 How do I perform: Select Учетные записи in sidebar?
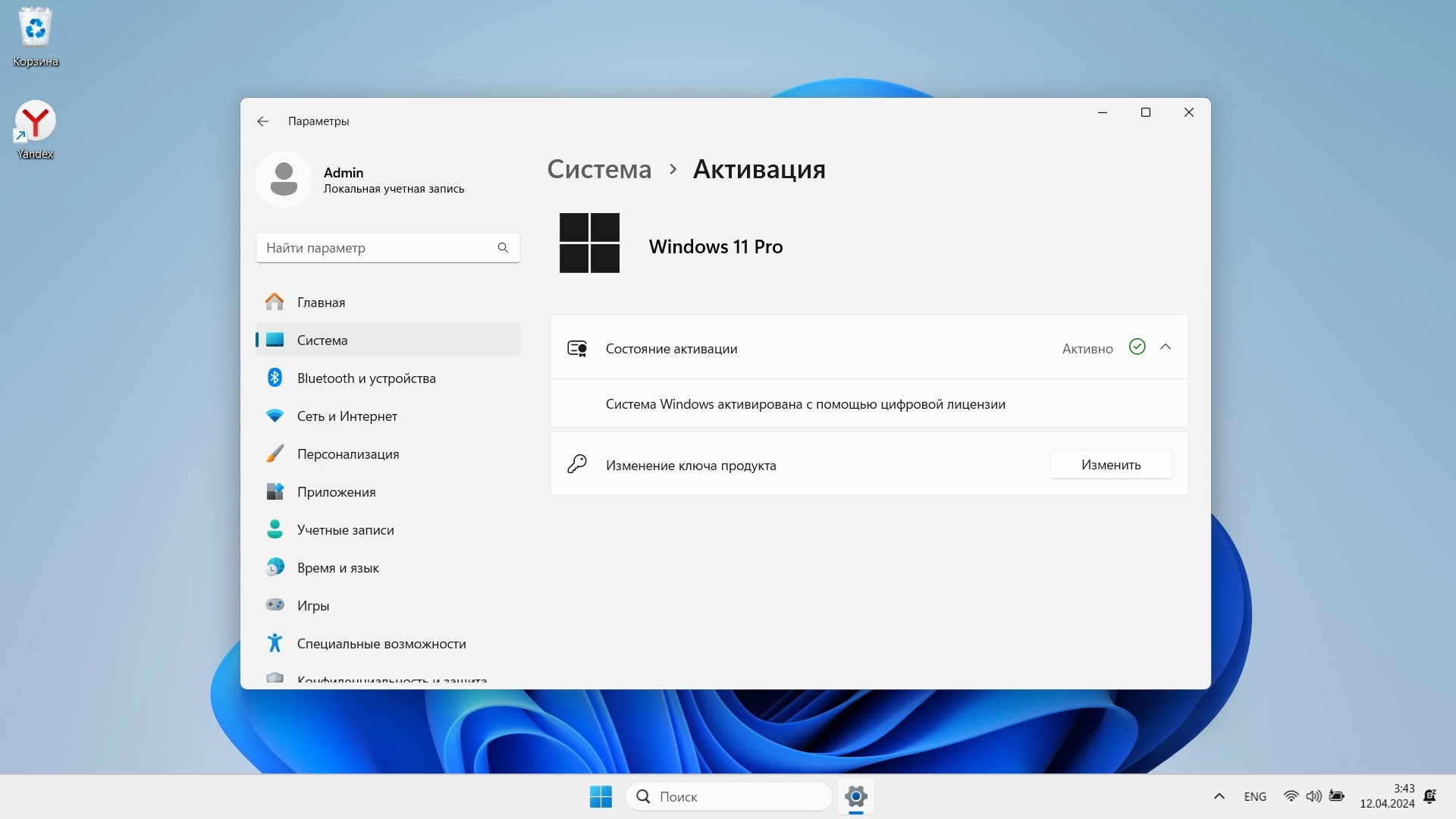(x=345, y=529)
